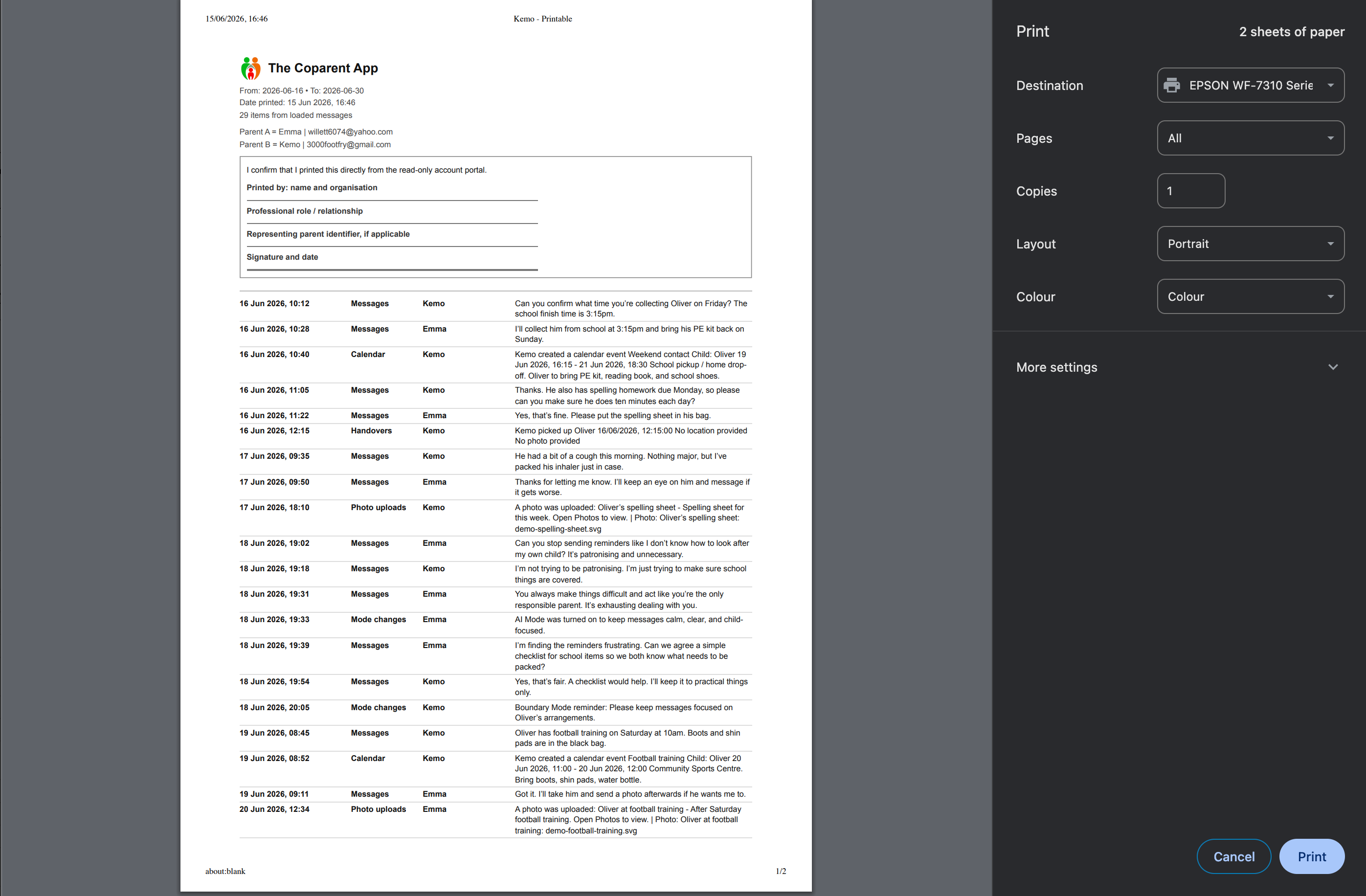Click "Photo uploads" in 20 Jun 12:34 row
The height and width of the screenshot is (896, 1366).
[378, 809]
